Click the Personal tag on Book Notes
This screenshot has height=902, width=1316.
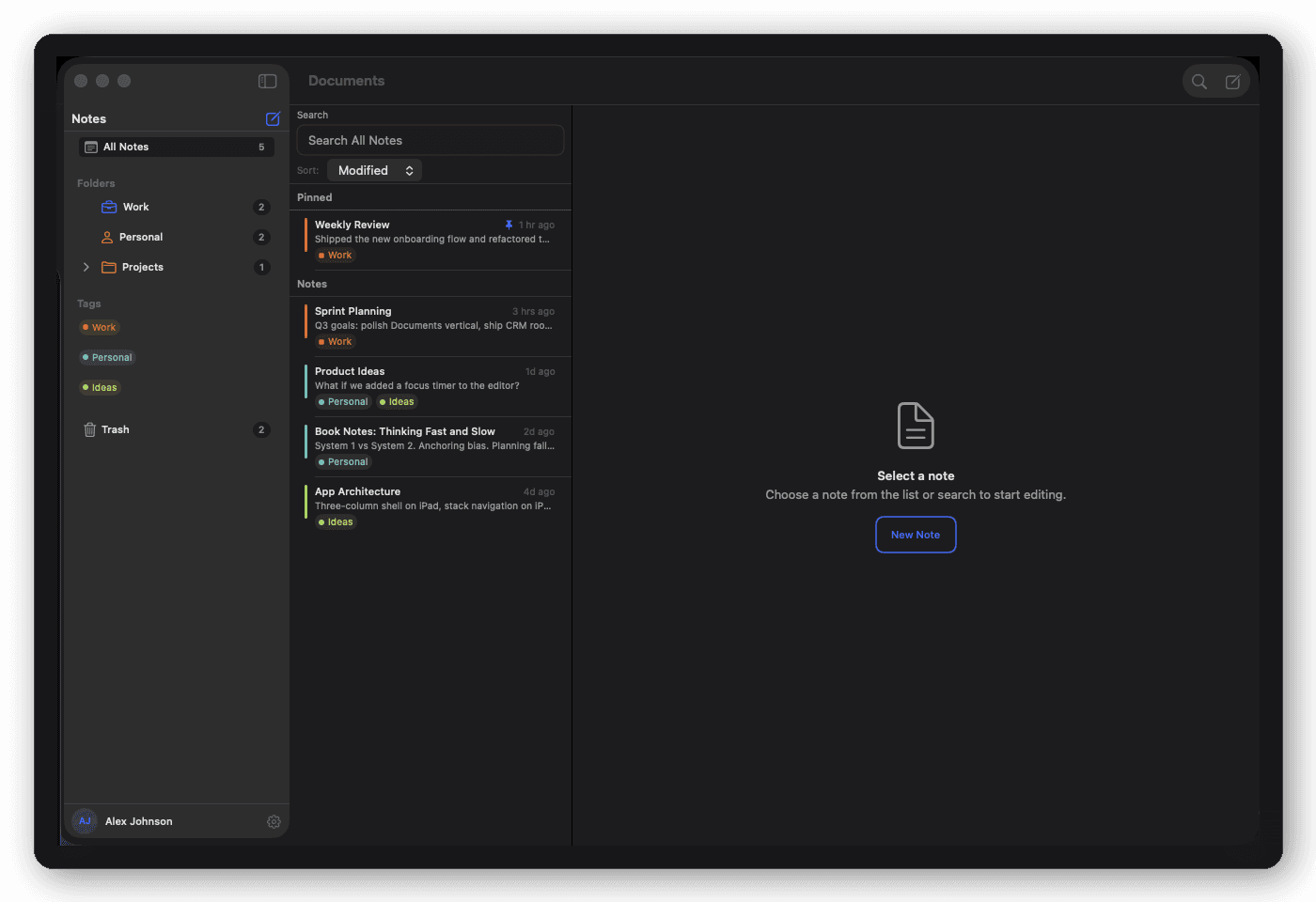coord(343,461)
